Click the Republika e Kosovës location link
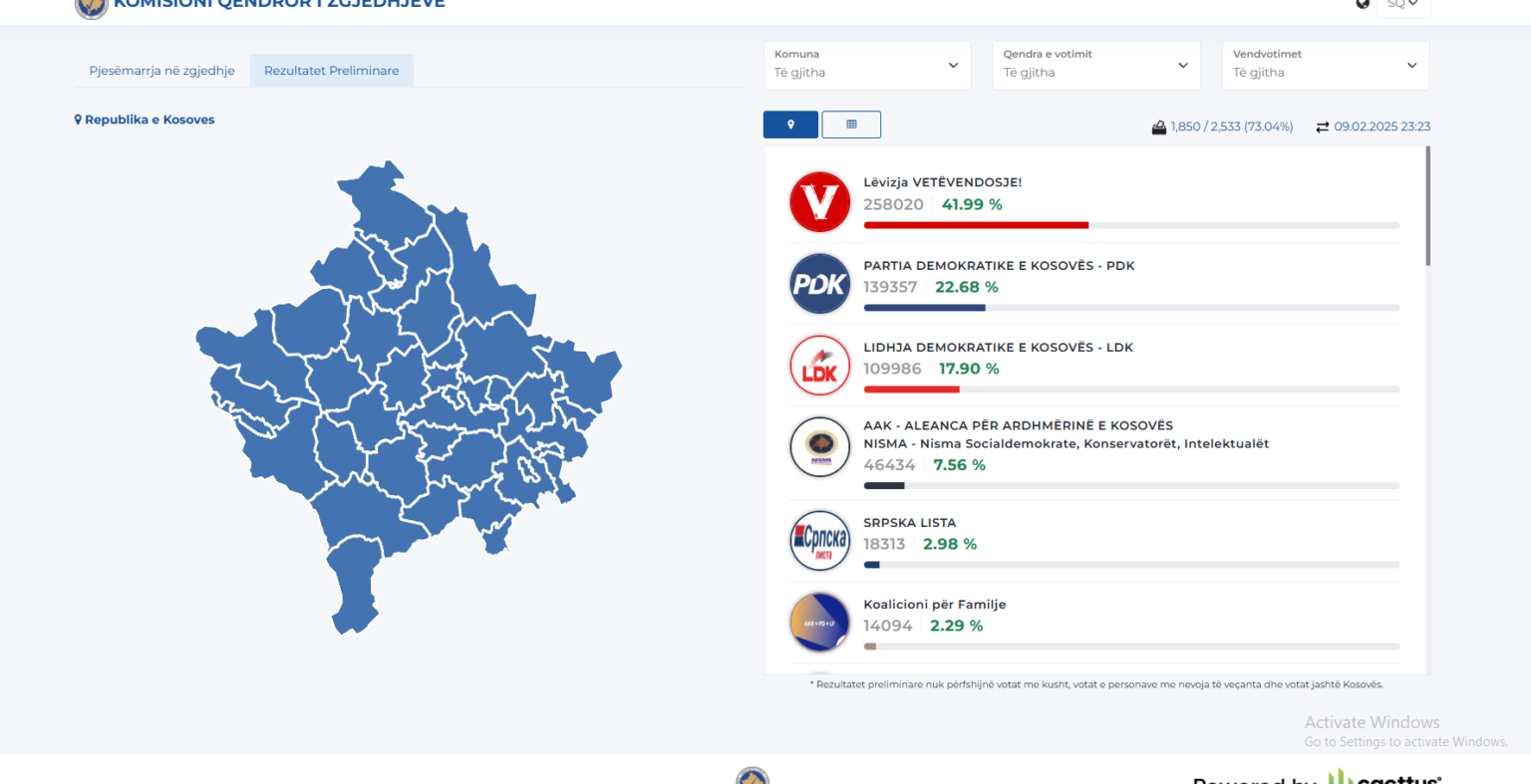Viewport: 1531px width, 784px height. pos(145,120)
